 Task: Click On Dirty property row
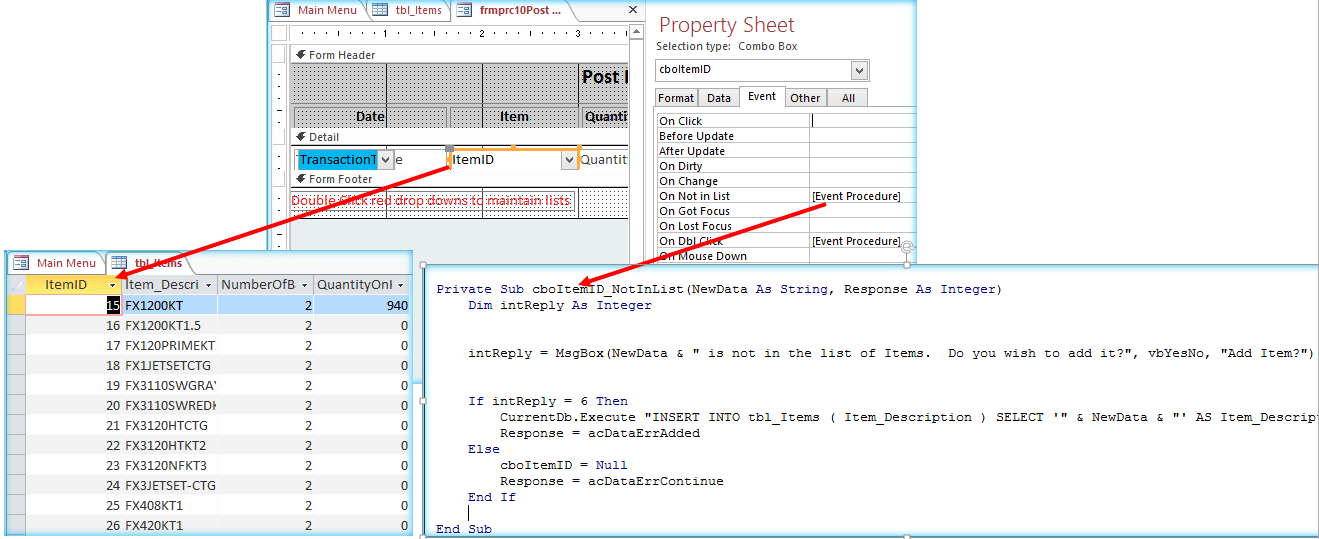pyautogui.click(x=786, y=165)
